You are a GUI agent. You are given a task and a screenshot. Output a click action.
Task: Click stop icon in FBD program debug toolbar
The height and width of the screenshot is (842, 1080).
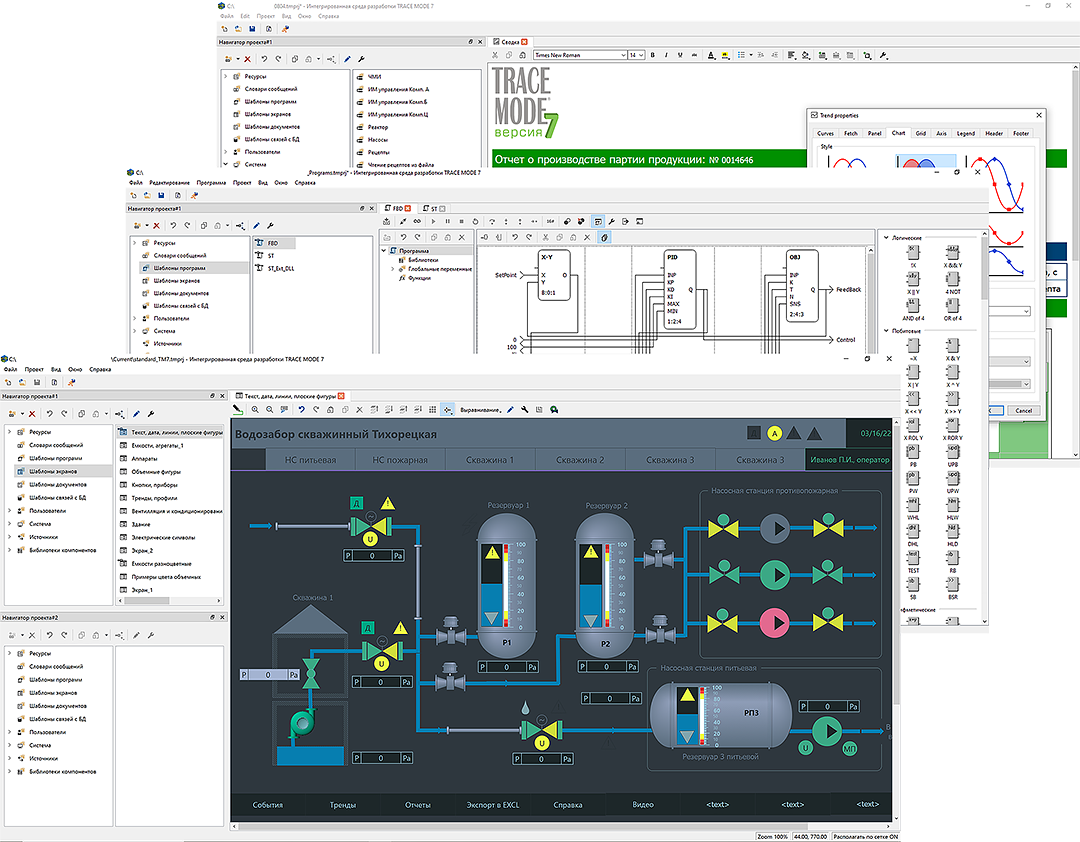point(461,221)
